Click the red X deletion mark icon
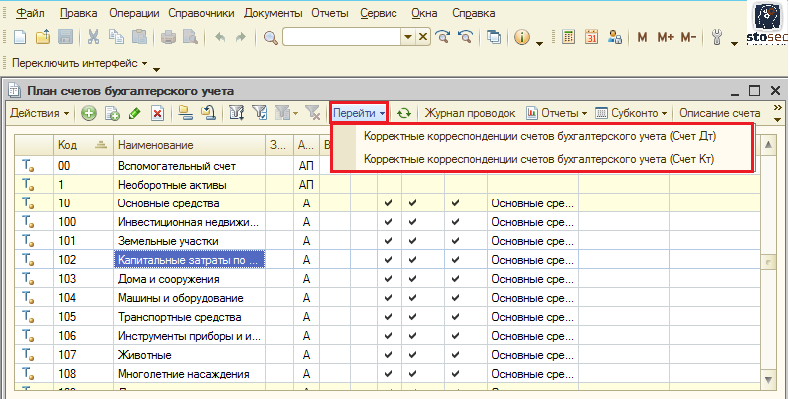This screenshot has width=789, height=399. point(157,114)
